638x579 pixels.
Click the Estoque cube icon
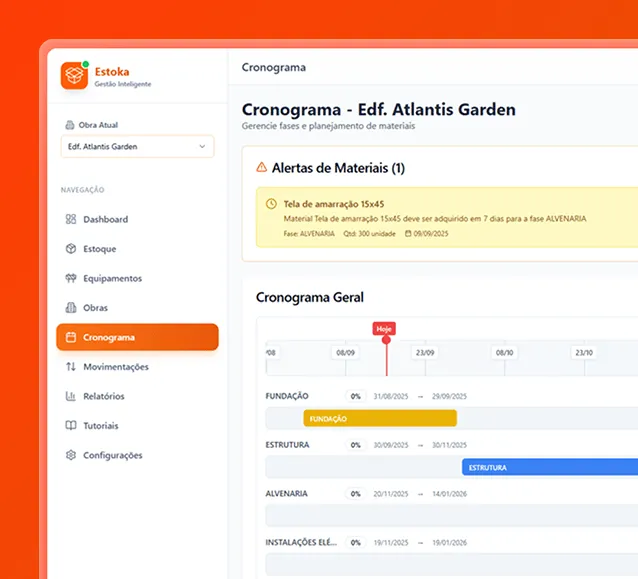click(71, 249)
